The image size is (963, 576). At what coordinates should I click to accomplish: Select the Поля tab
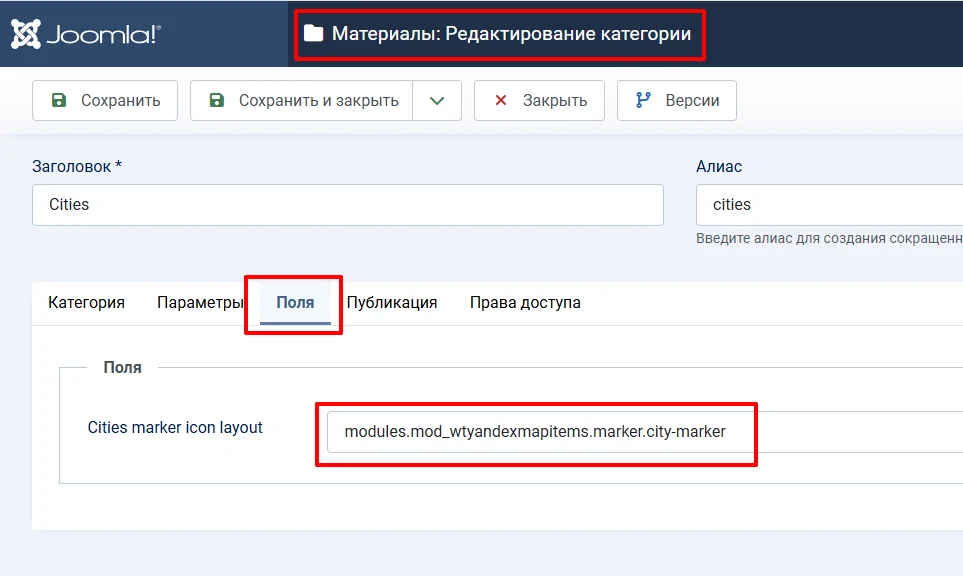(295, 303)
